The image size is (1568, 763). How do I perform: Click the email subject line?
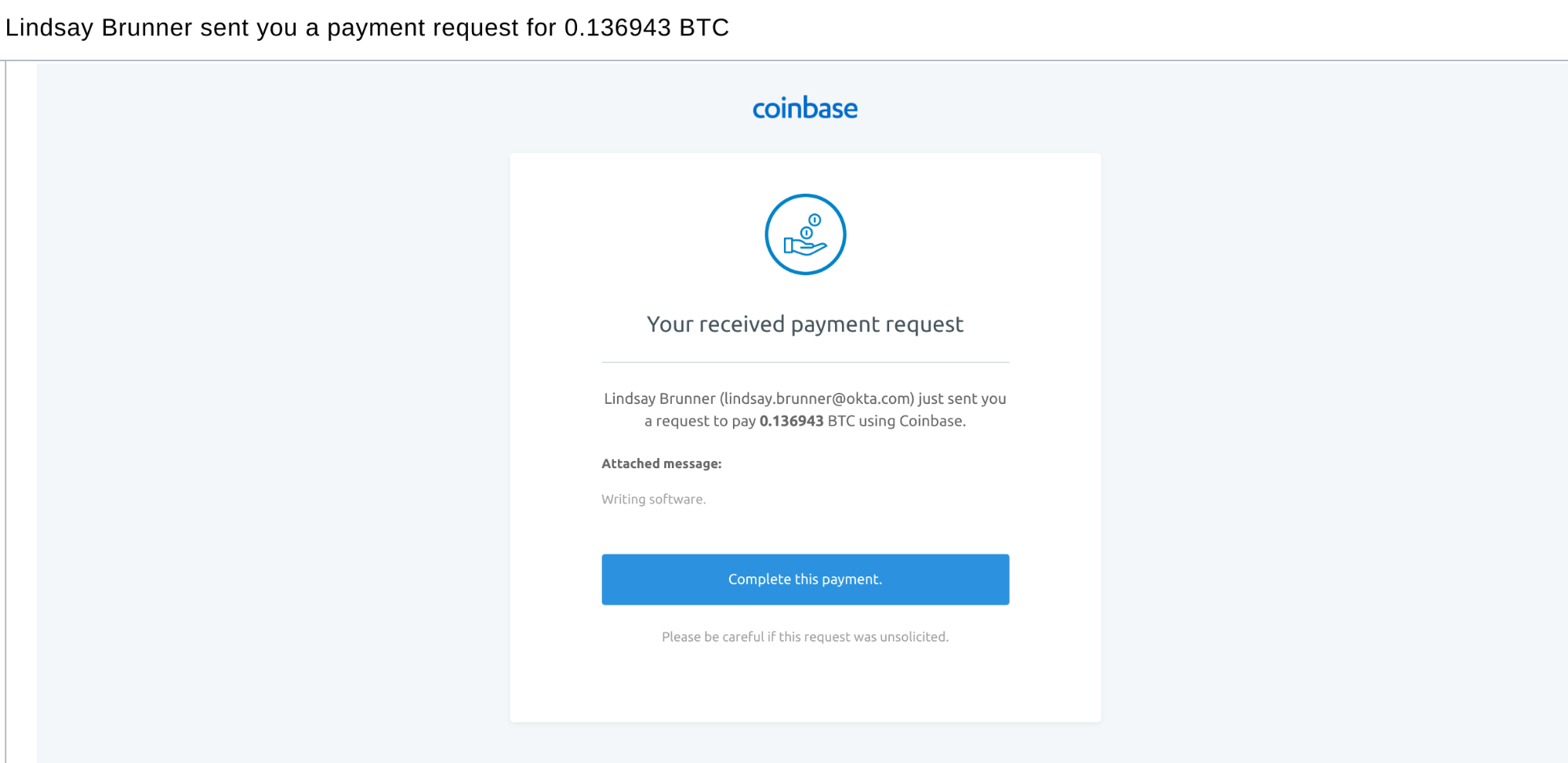[367, 27]
